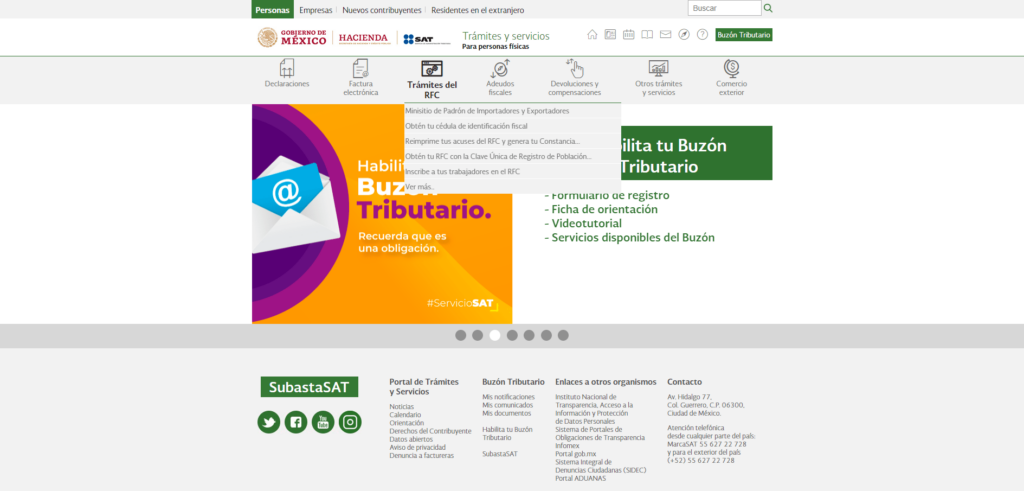Go to the first carousel slide dot

click(460, 335)
